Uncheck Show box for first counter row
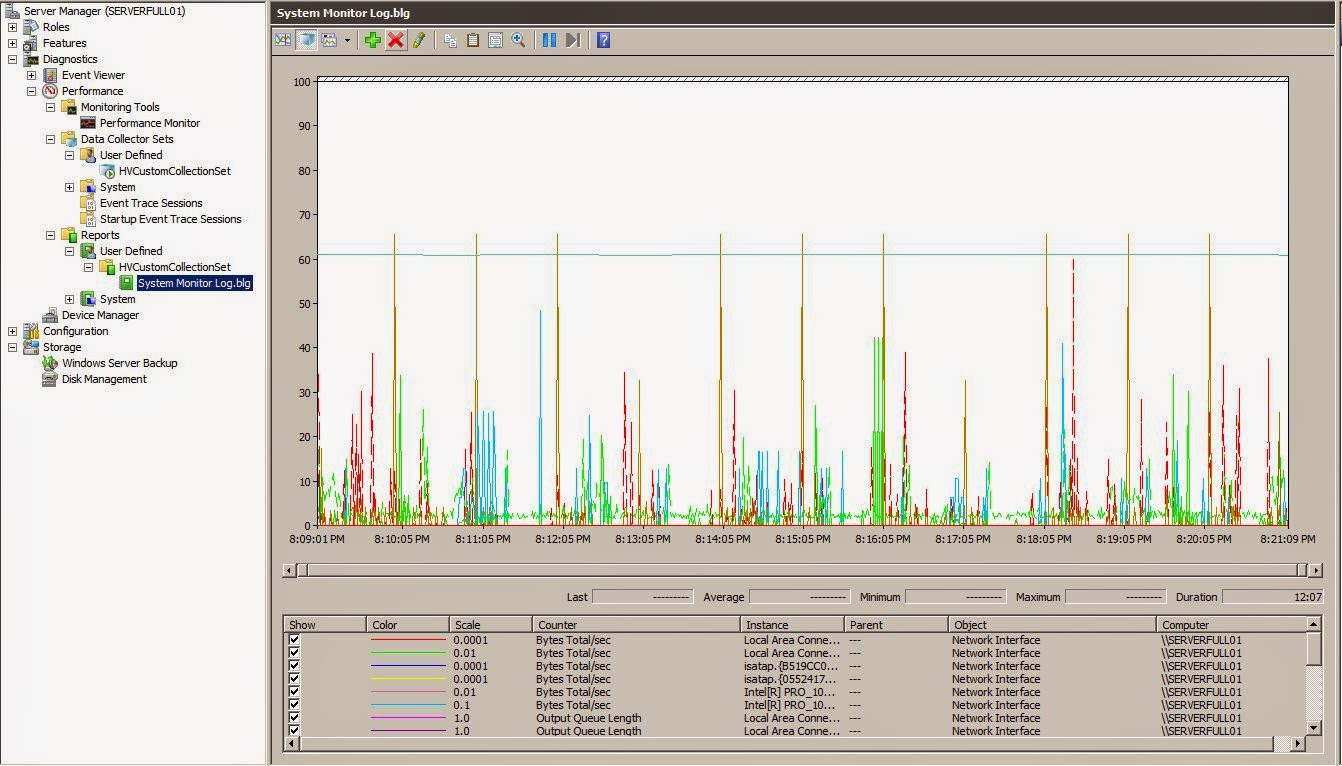The height and width of the screenshot is (766, 1342). (x=294, y=640)
